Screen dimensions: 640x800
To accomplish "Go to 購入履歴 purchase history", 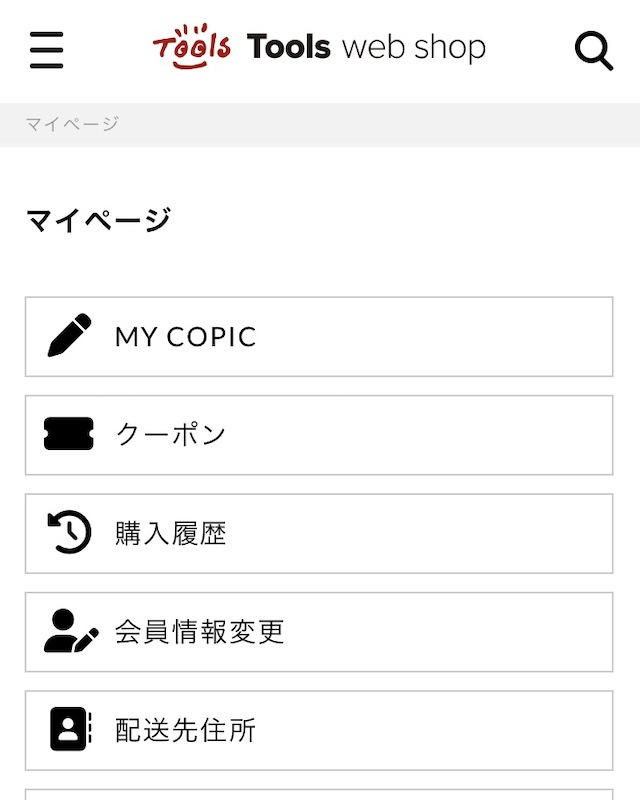I will point(319,534).
